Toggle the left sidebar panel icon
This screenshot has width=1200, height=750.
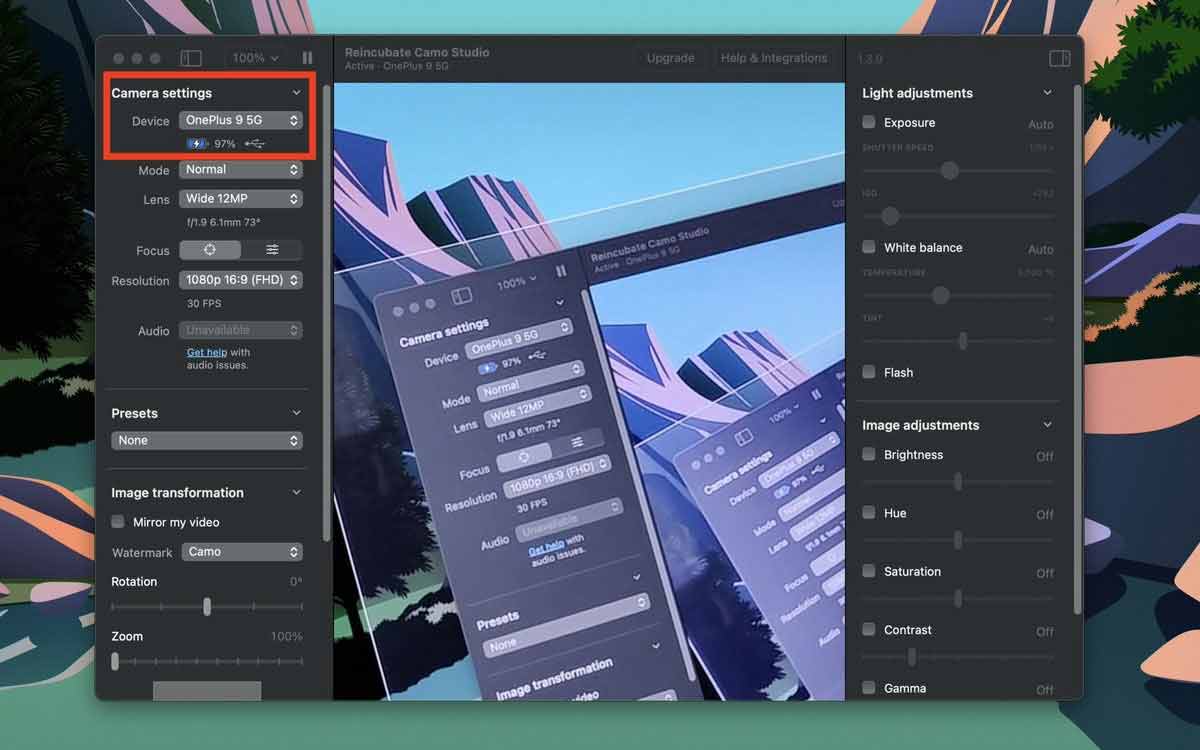point(191,59)
